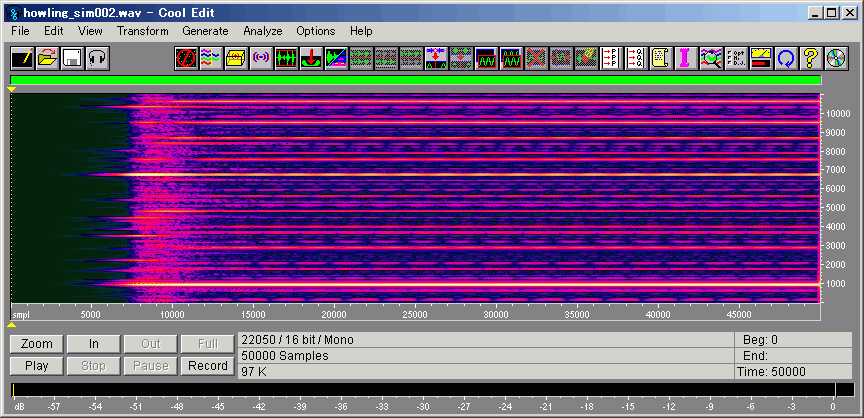Click the End: field
864x418 pixels.
[793, 356]
